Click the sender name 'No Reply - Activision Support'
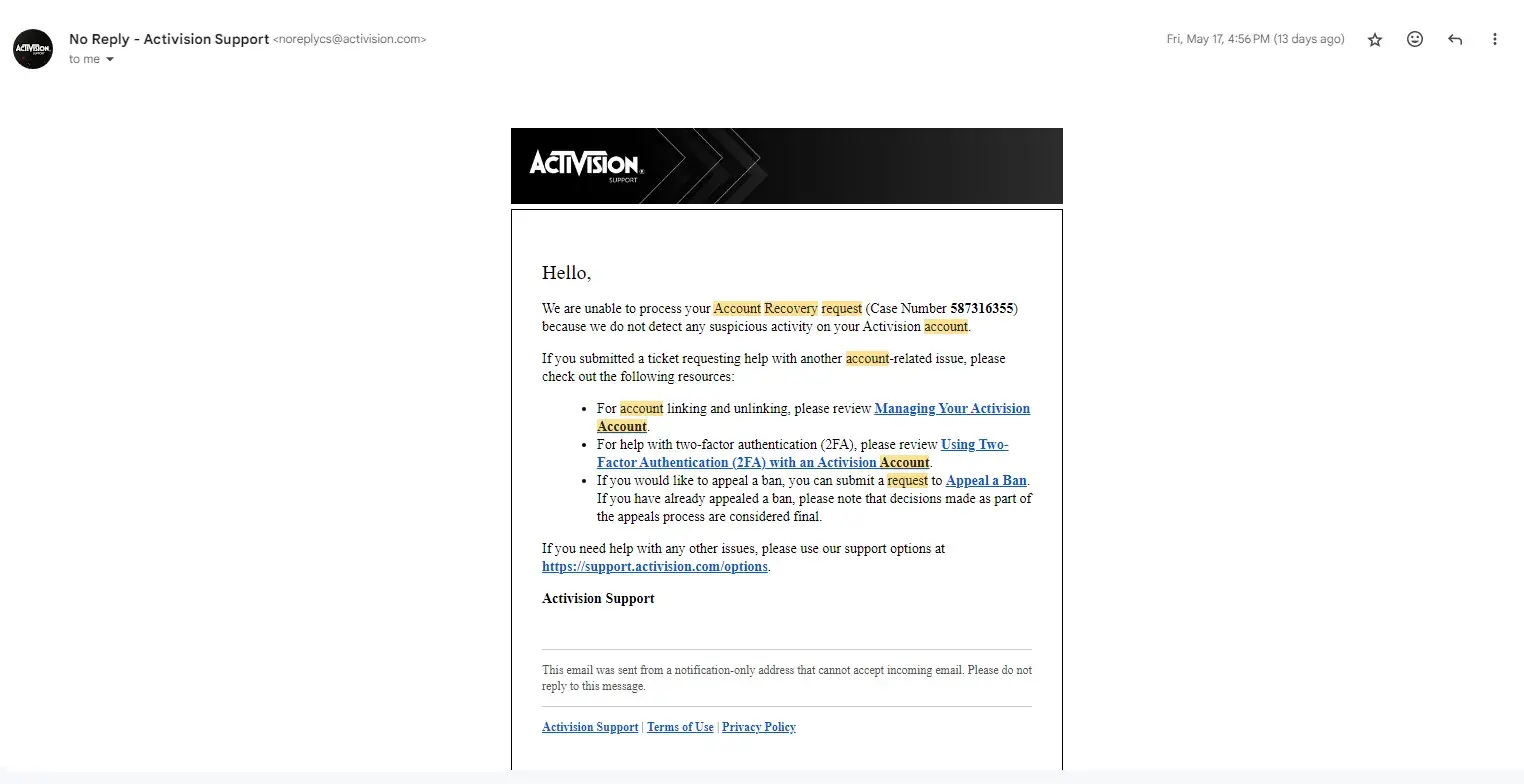The height and width of the screenshot is (784, 1524). point(169,39)
